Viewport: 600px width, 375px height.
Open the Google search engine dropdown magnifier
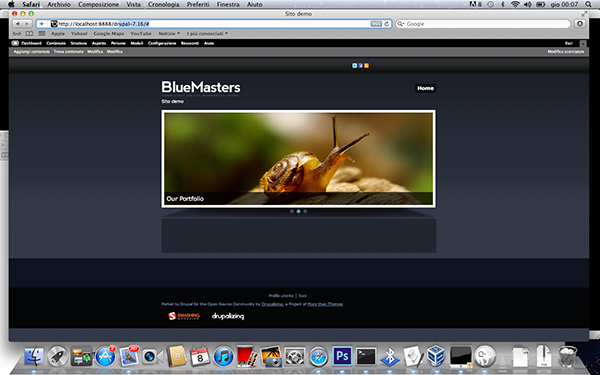(x=401, y=24)
